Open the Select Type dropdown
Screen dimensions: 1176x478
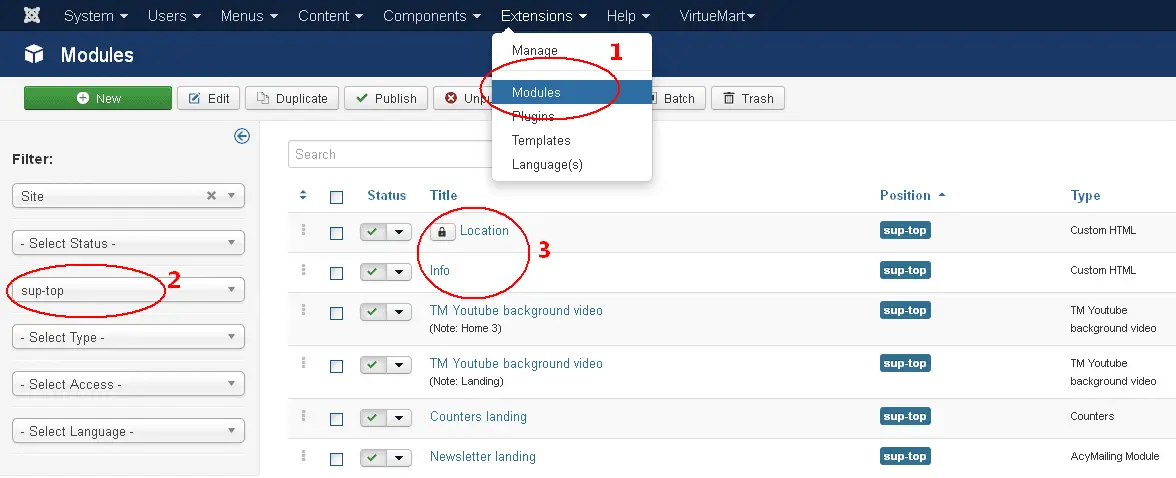coord(128,337)
